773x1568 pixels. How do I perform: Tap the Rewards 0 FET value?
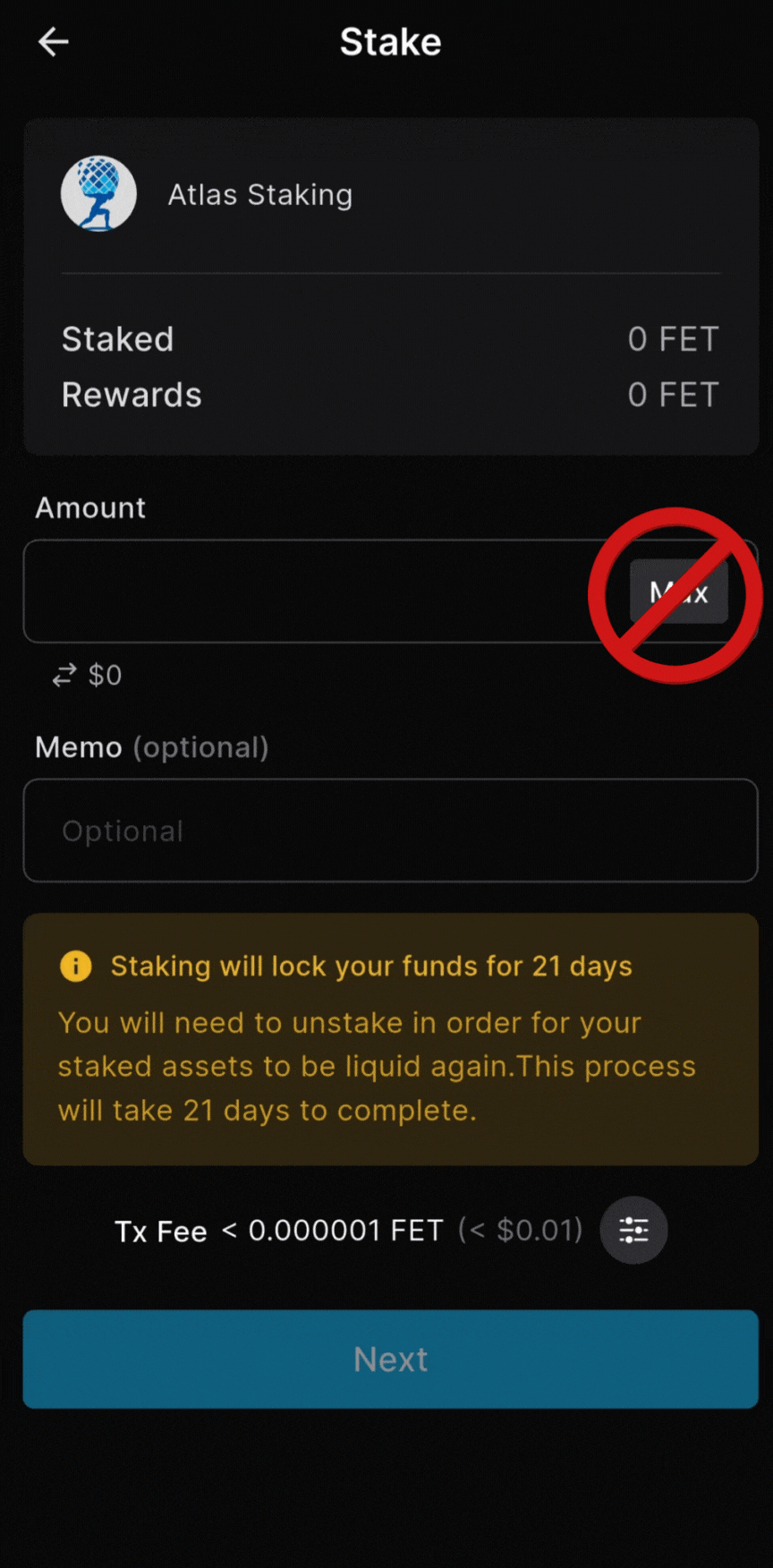pos(673,394)
